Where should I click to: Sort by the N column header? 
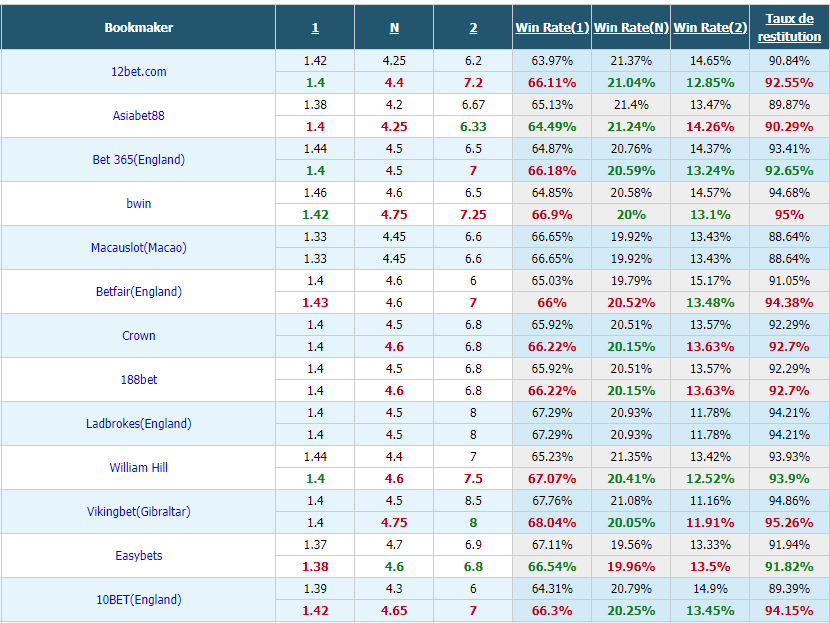pos(394,28)
